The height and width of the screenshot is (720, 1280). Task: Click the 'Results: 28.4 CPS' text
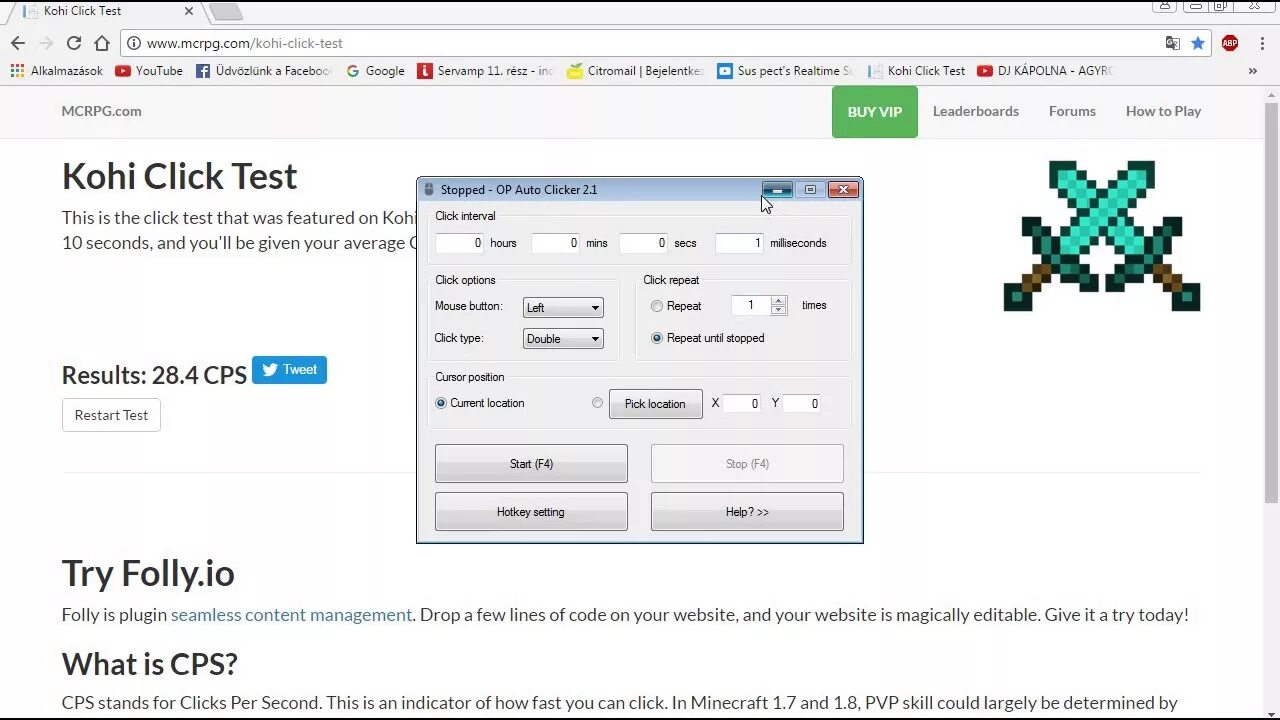click(154, 375)
